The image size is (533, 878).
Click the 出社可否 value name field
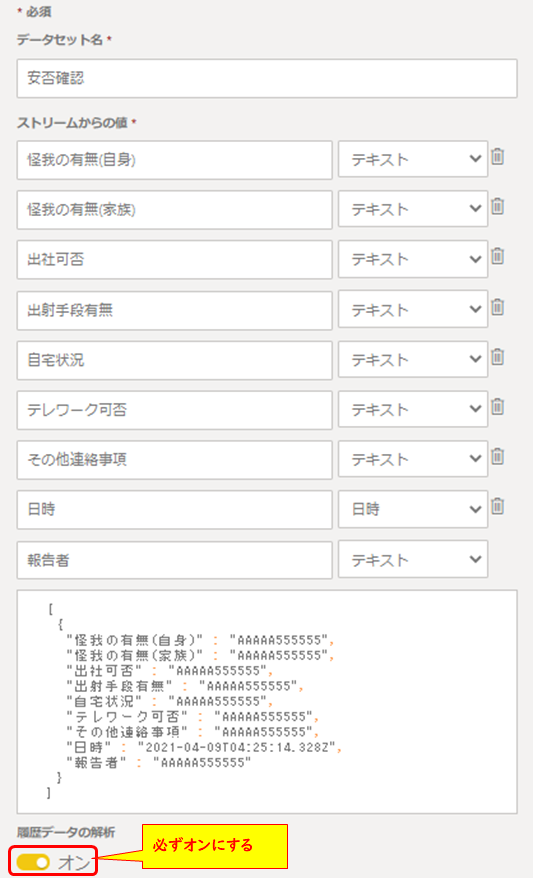(x=175, y=260)
